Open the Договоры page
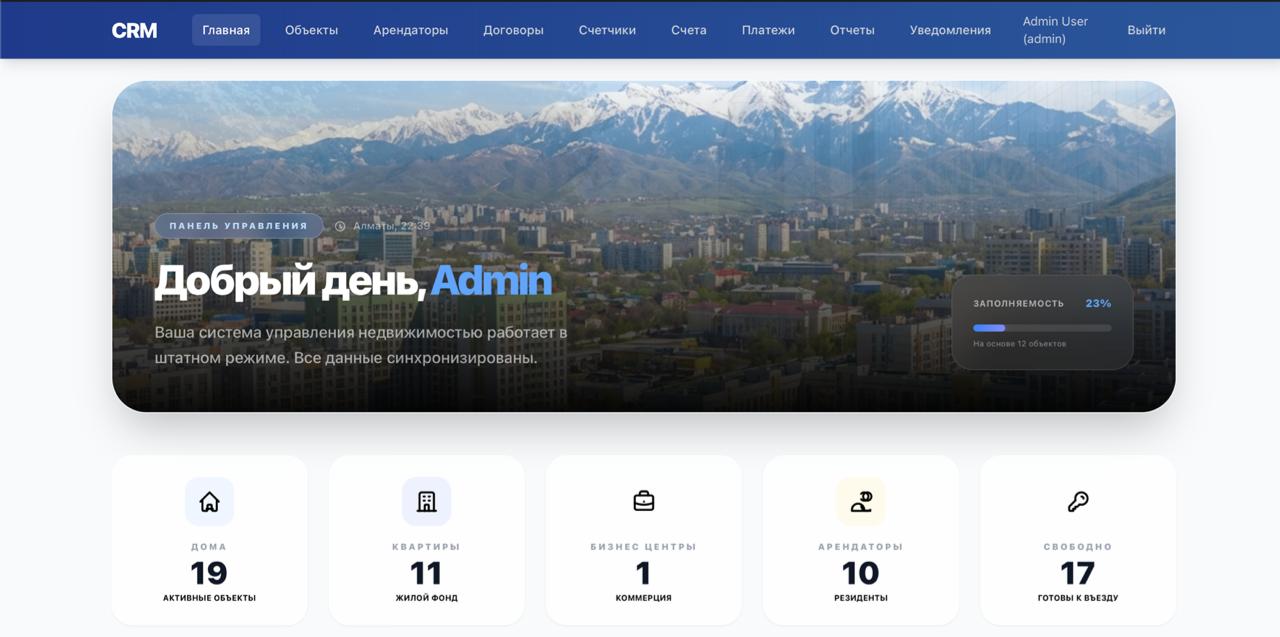 (513, 29)
